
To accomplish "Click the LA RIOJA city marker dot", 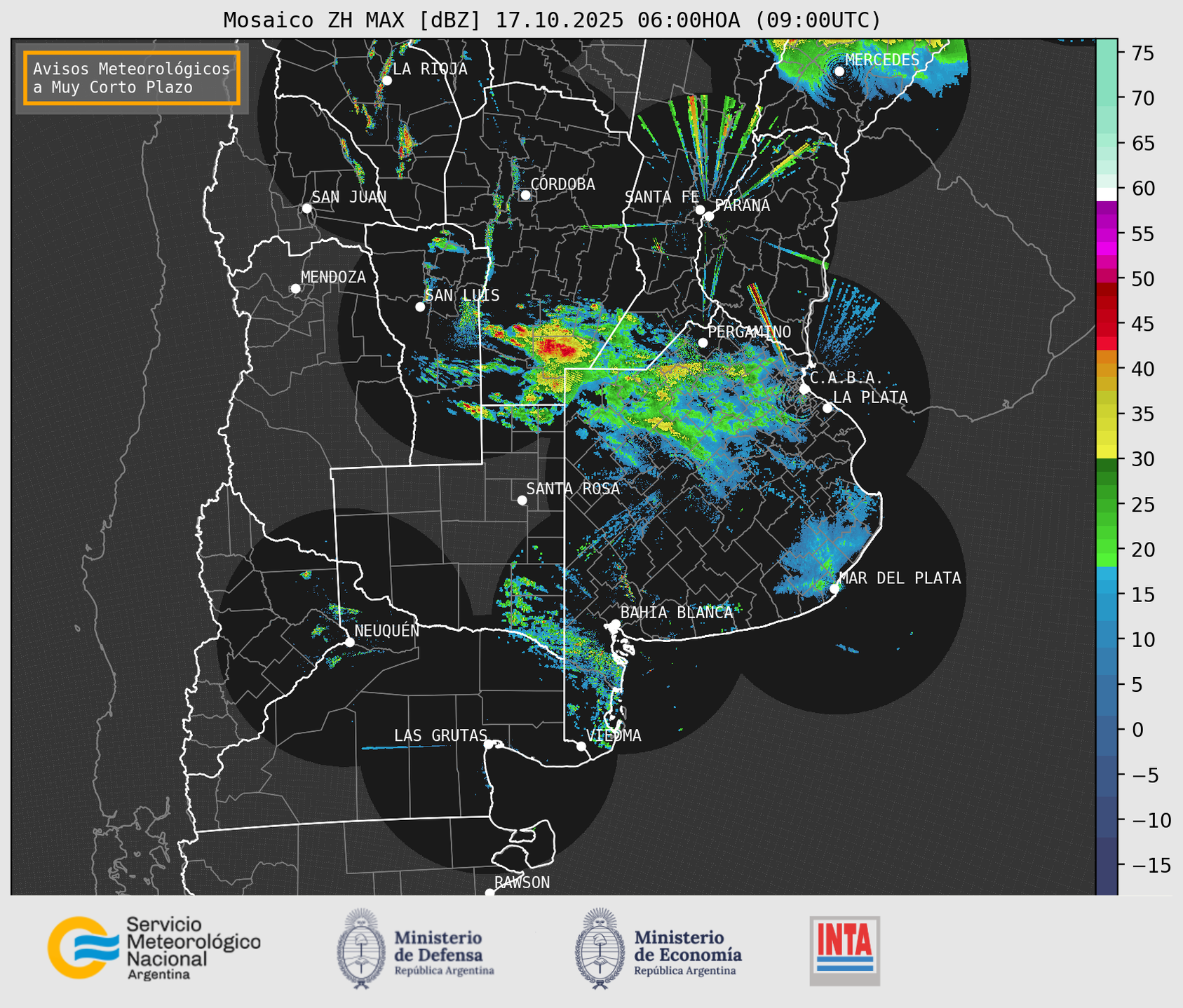I will tap(386, 81).
